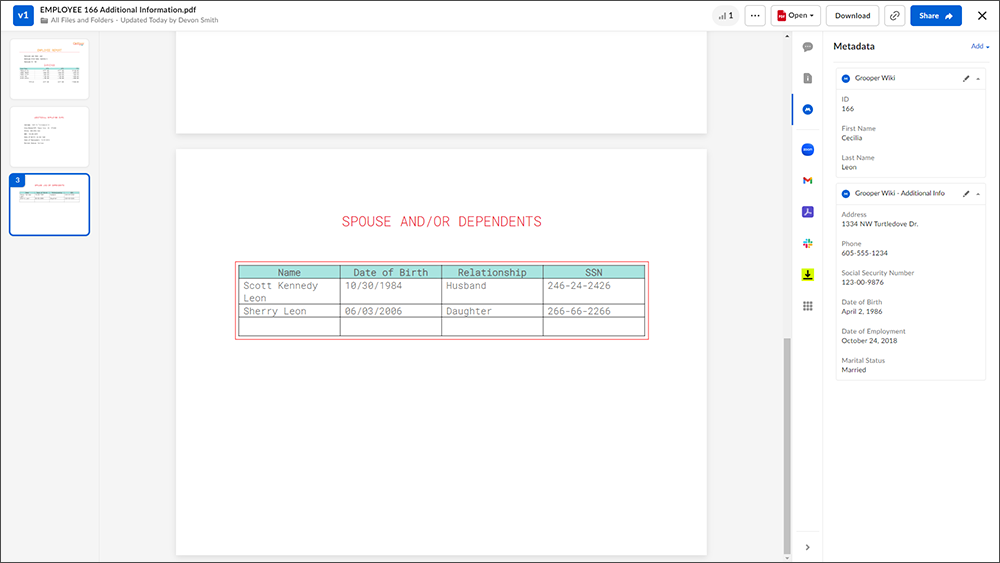Open the Add metadata dropdown
This screenshot has height=563, width=1000.
coord(980,47)
